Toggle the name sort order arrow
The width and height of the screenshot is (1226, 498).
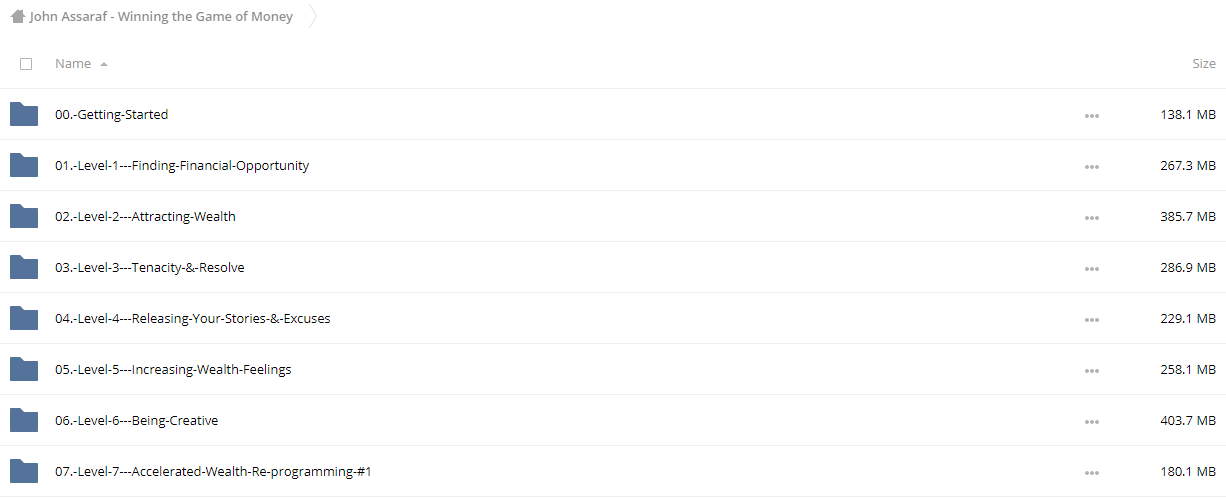(104, 64)
